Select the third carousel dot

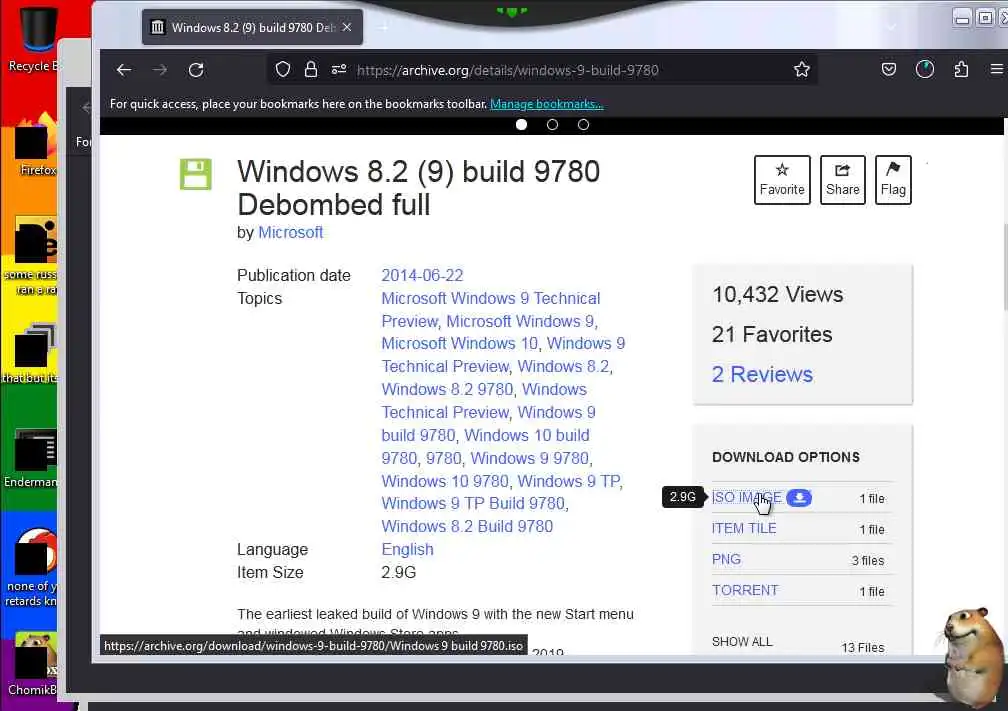tap(583, 125)
